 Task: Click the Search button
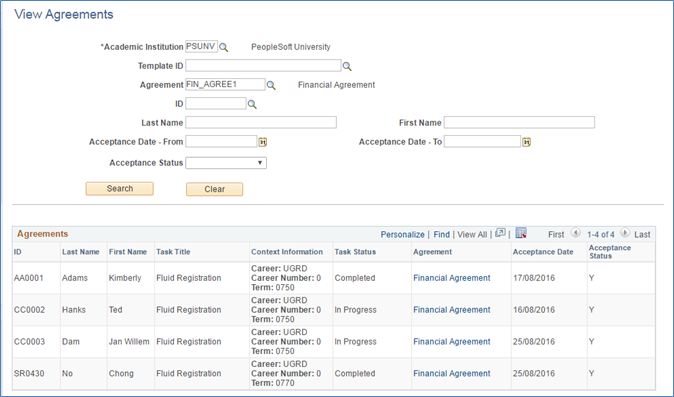pyautogui.click(x=119, y=189)
